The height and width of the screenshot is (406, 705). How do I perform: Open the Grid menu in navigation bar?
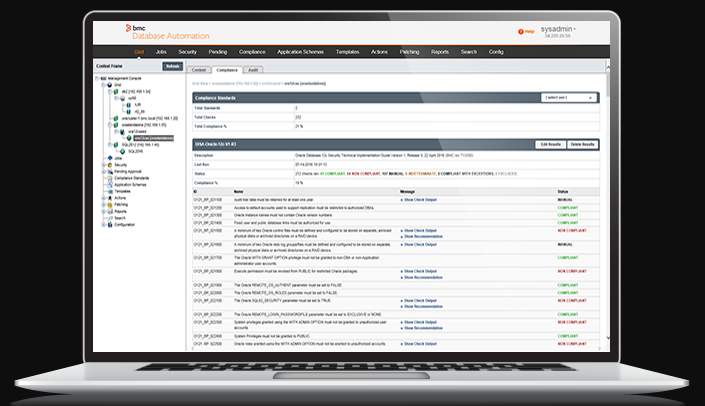click(139, 52)
